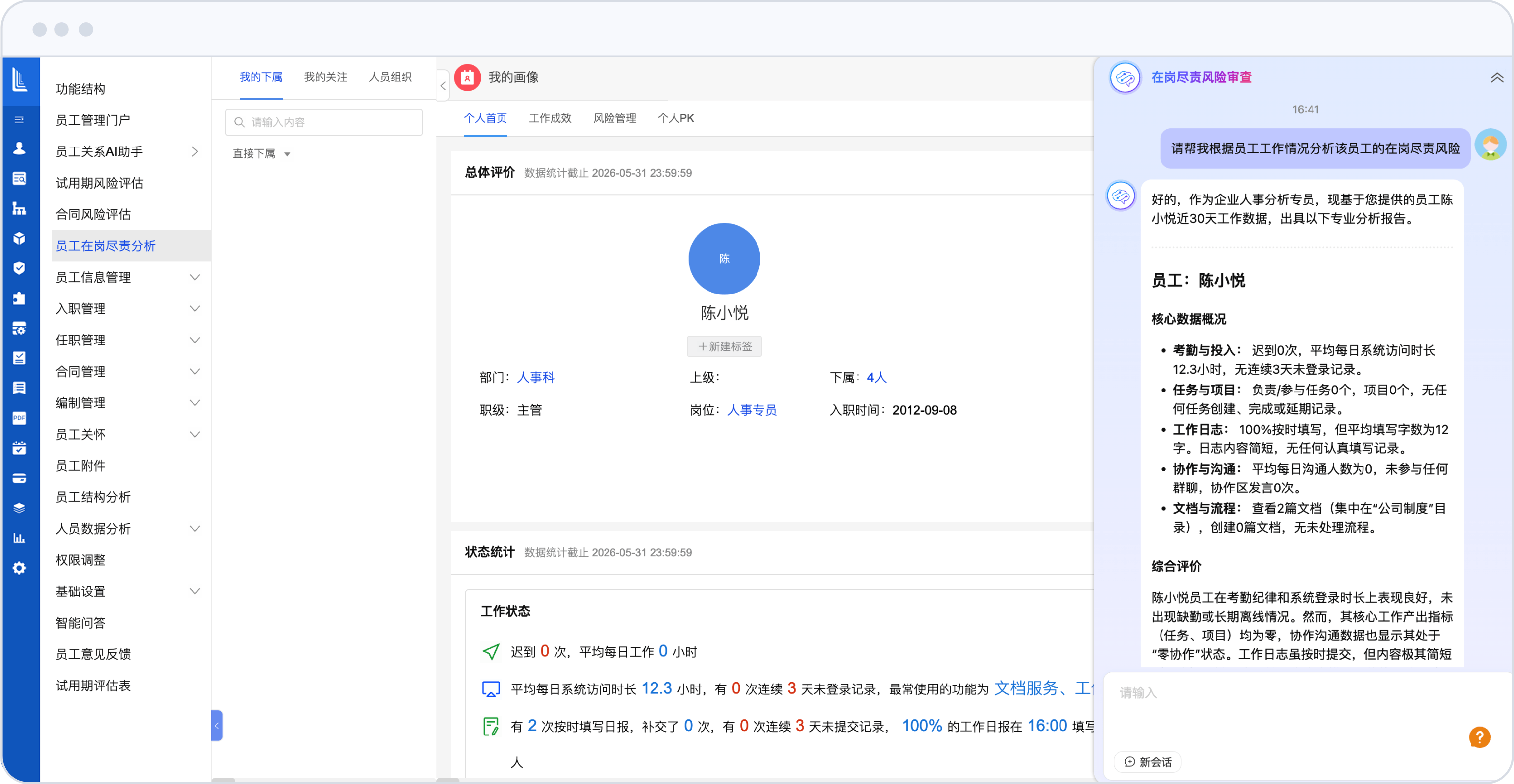Image resolution: width=1514 pixels, height=784 pixels.
Task: Expand the 人员数据分析 menu chevron
Action: 195,528
